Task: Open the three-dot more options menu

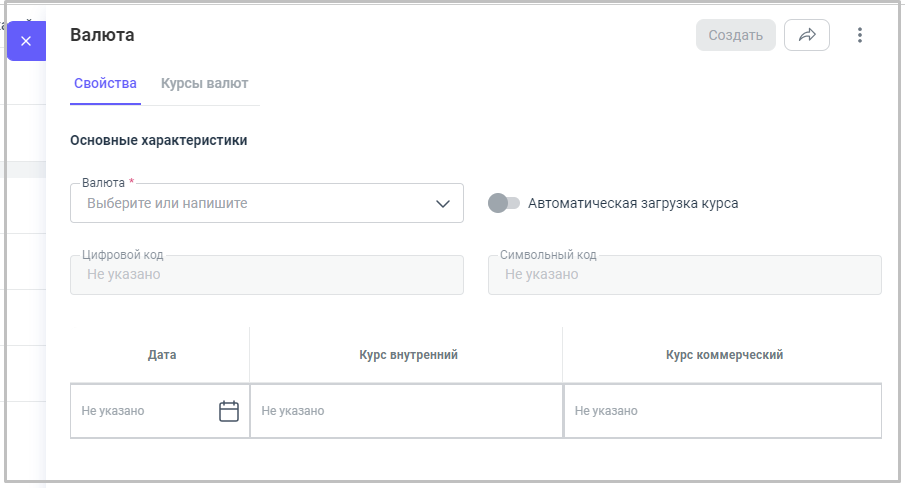Action: click(x=859, y=35)
